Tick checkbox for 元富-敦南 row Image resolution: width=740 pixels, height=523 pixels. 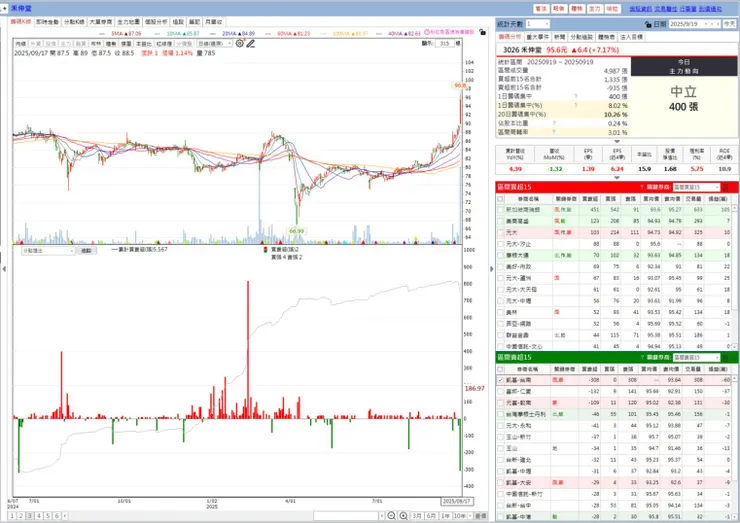501,403
